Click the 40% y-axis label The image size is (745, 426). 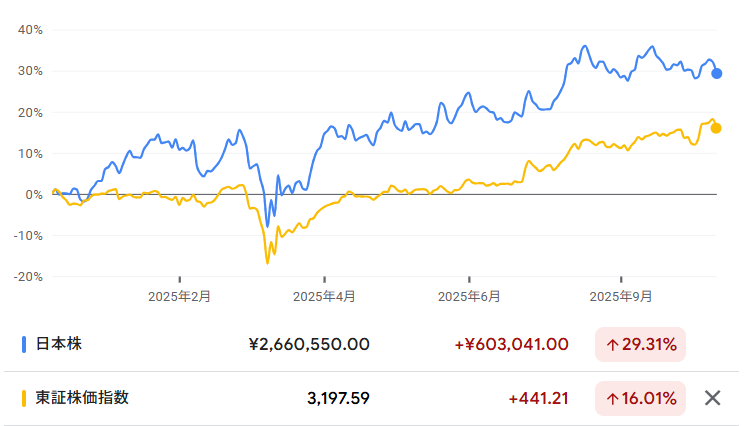coord(31,30)
